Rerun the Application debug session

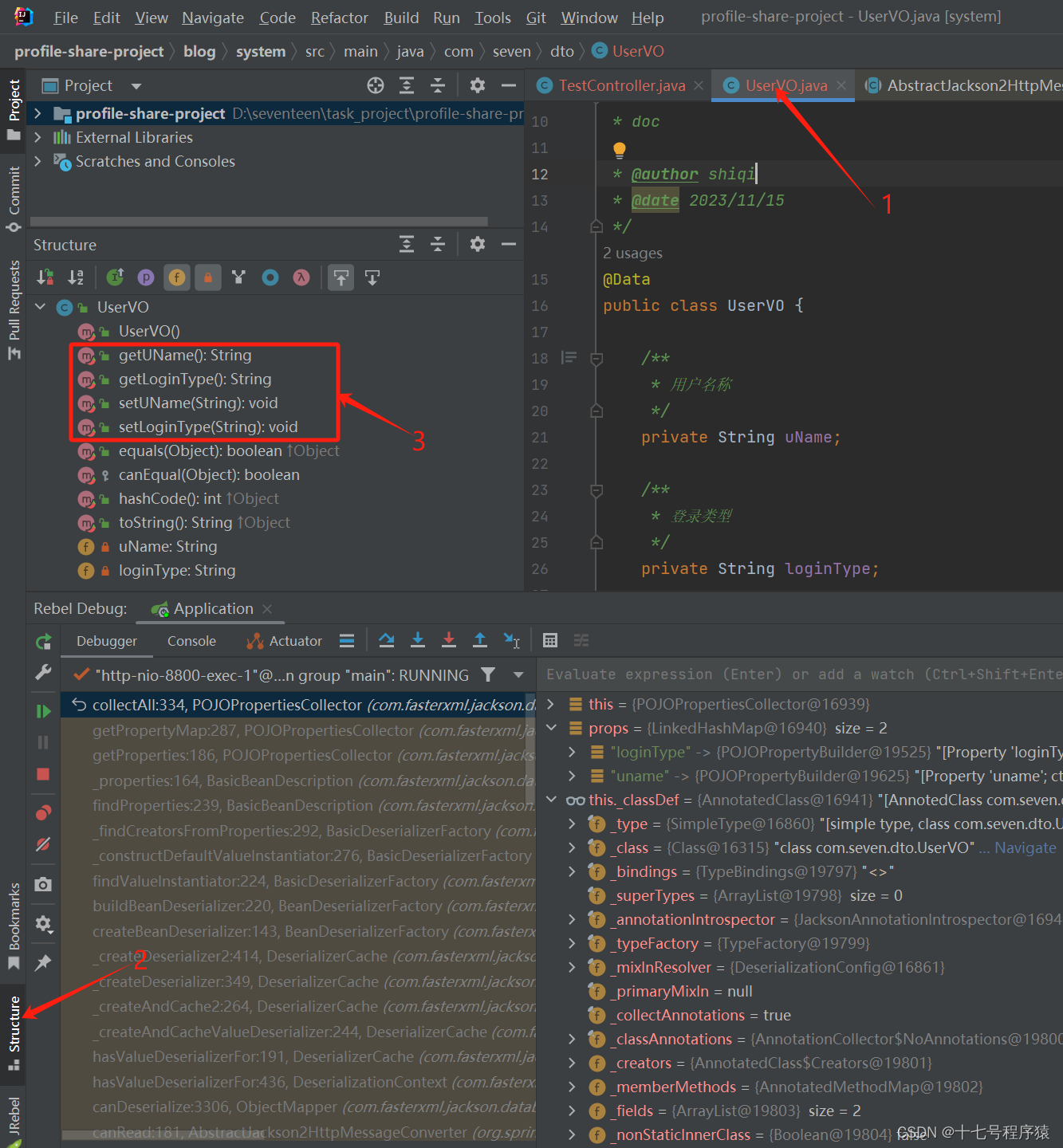click(44, 642)
